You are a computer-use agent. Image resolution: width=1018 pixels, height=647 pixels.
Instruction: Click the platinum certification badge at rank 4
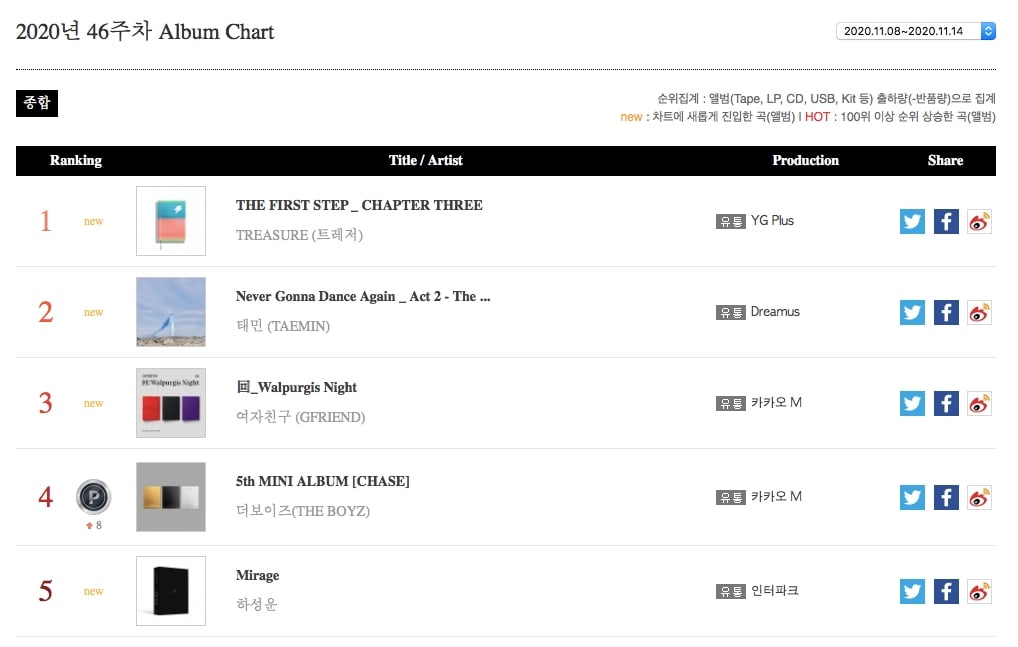click(93, 497)
